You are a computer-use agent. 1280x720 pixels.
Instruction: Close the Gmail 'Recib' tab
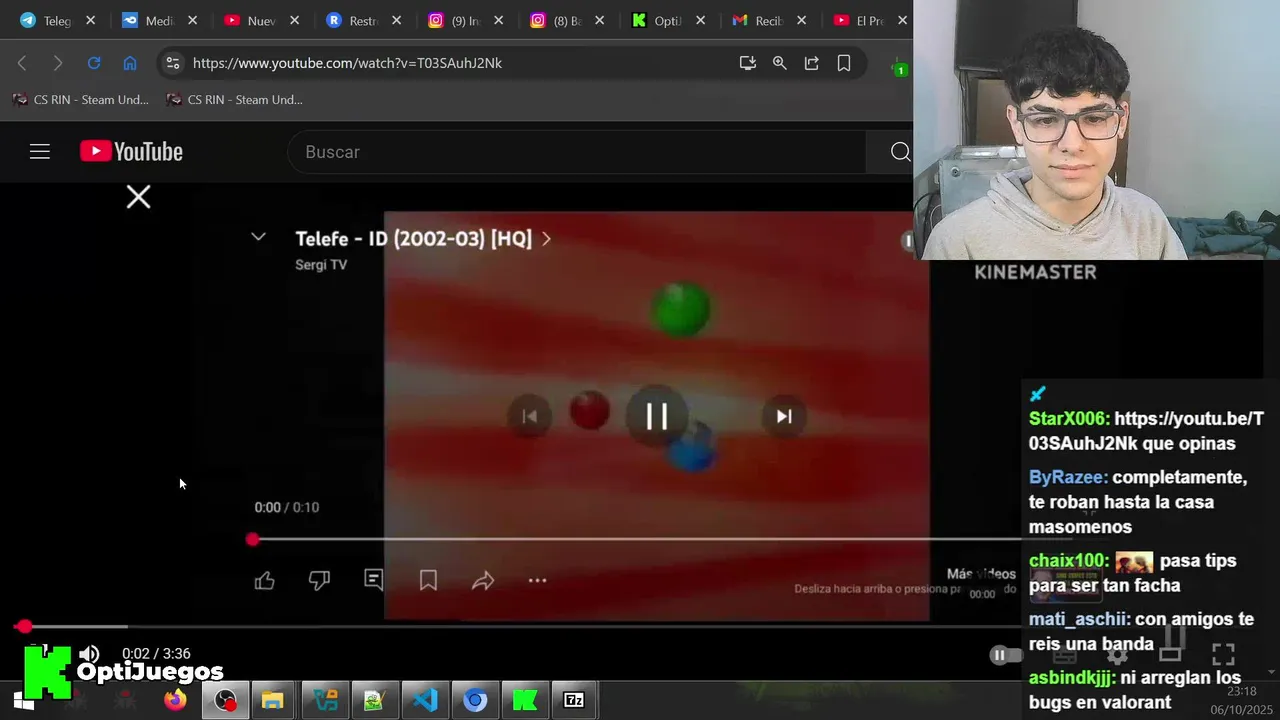click(804, 20)
